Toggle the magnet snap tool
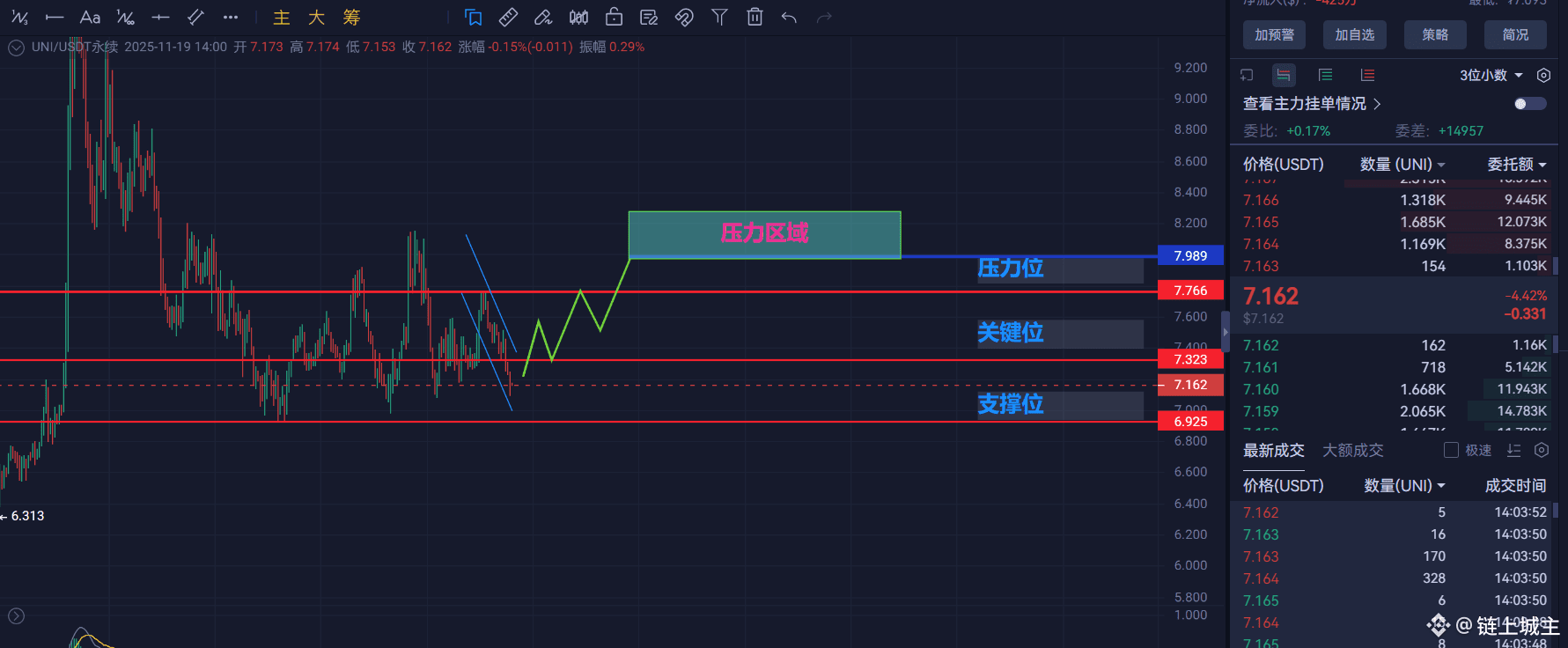 pyautogui.click(x=684, y=18)
